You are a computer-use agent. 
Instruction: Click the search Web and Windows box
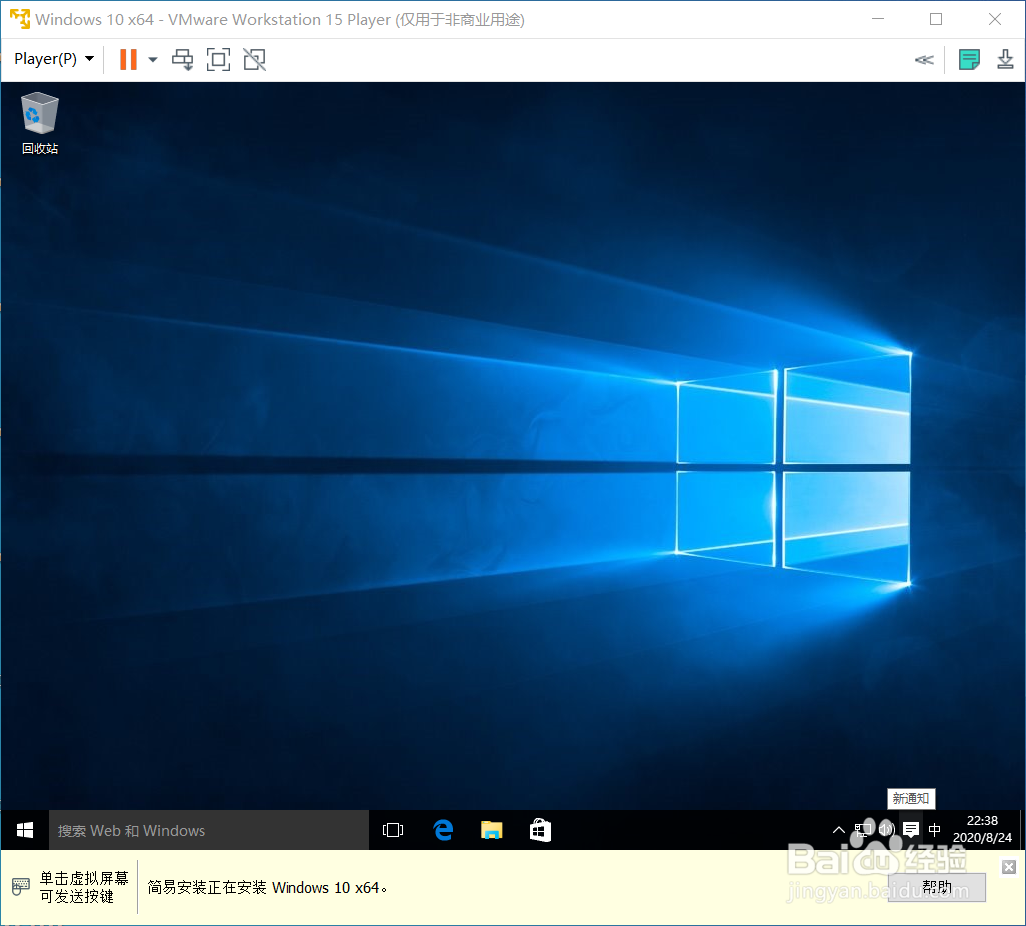click(209, 830)
